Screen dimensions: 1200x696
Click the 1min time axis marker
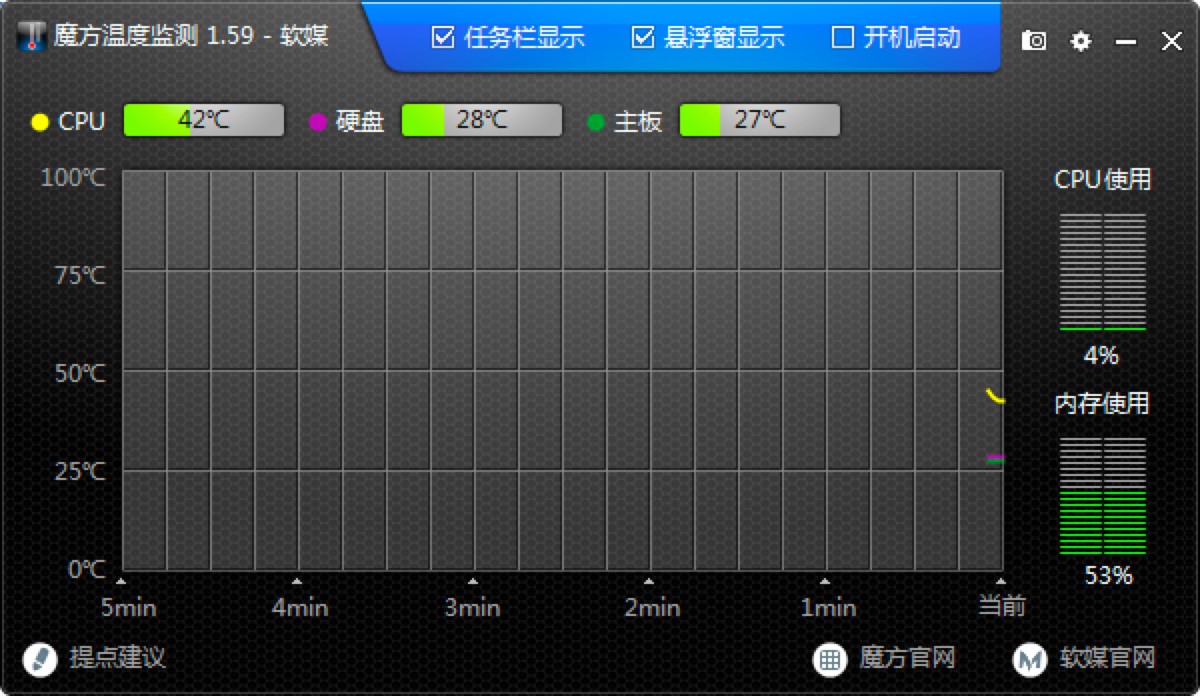point(828,606)
